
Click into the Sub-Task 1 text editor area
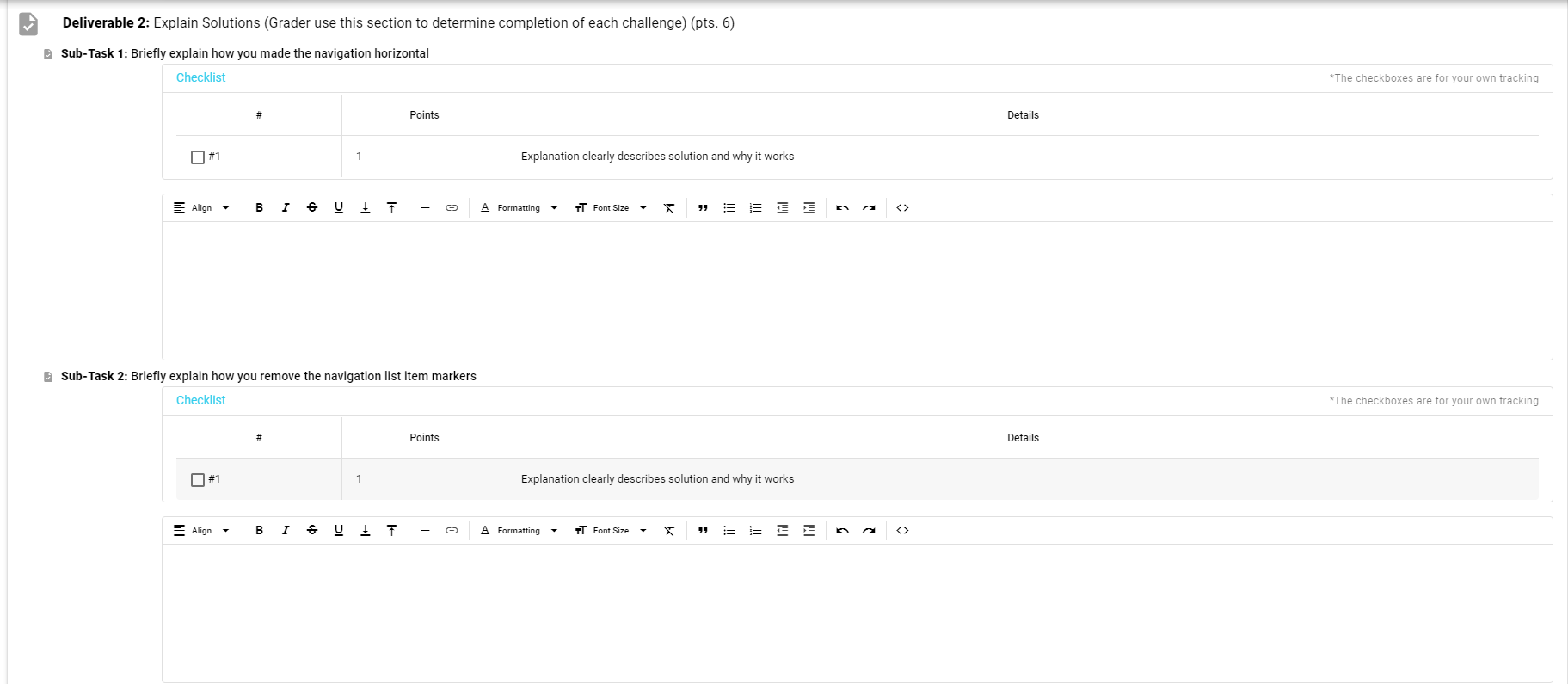857,291
